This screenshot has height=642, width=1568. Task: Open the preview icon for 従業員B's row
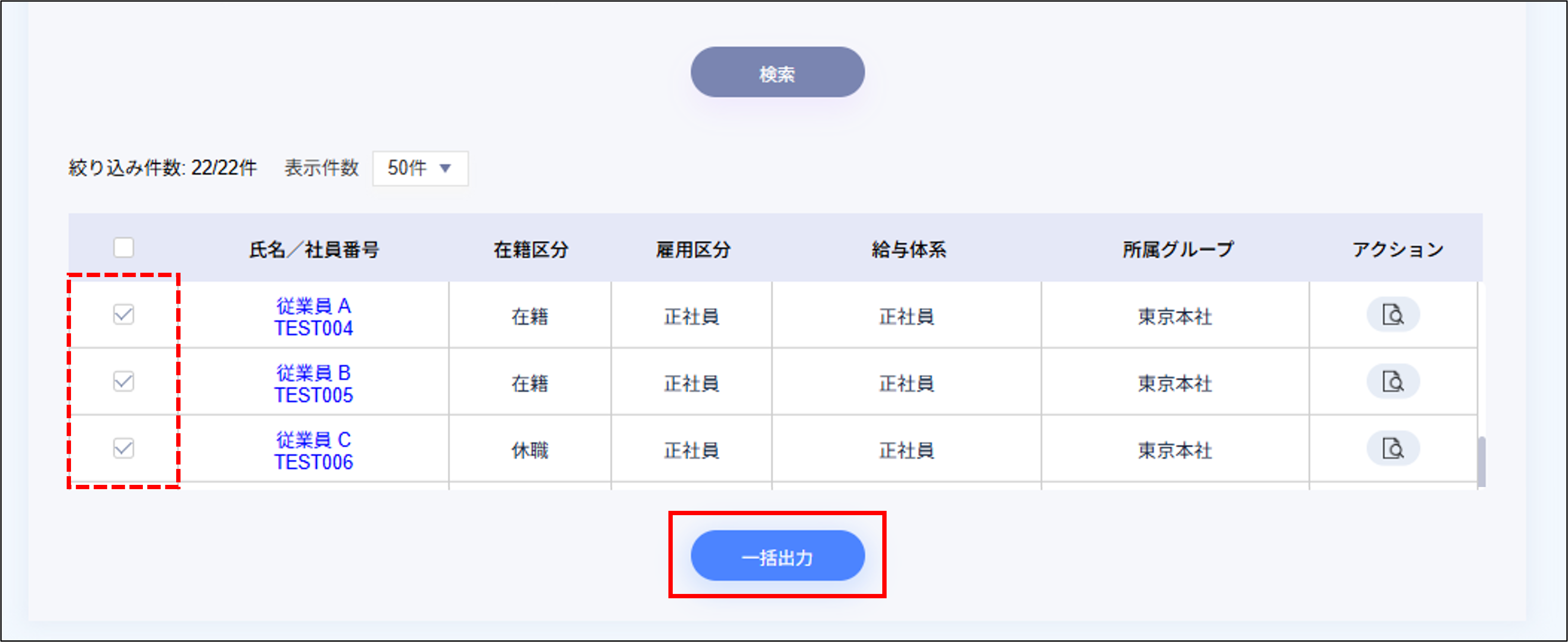pos(1393,382)
